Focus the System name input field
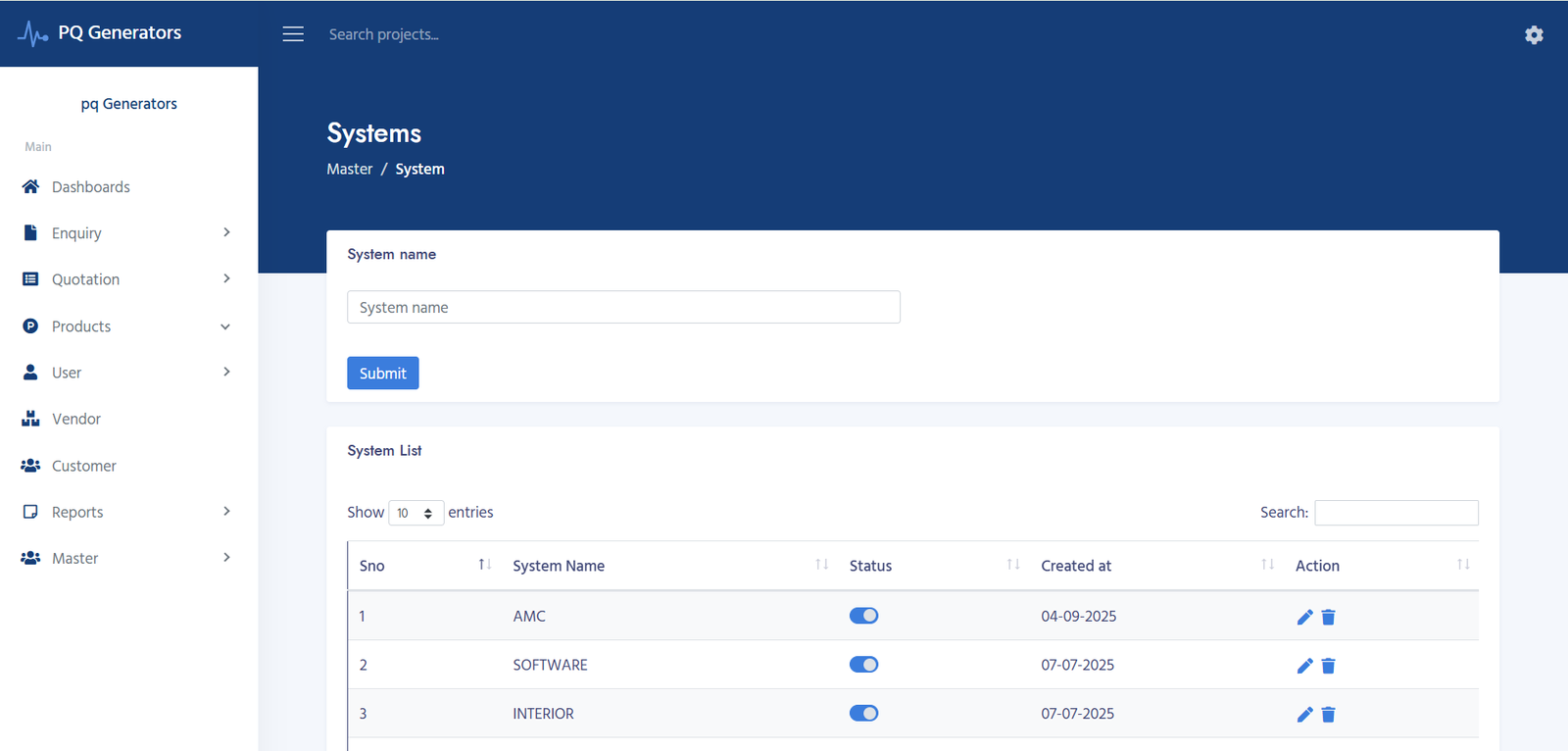1568x751 pixels. tap(623, 307)
